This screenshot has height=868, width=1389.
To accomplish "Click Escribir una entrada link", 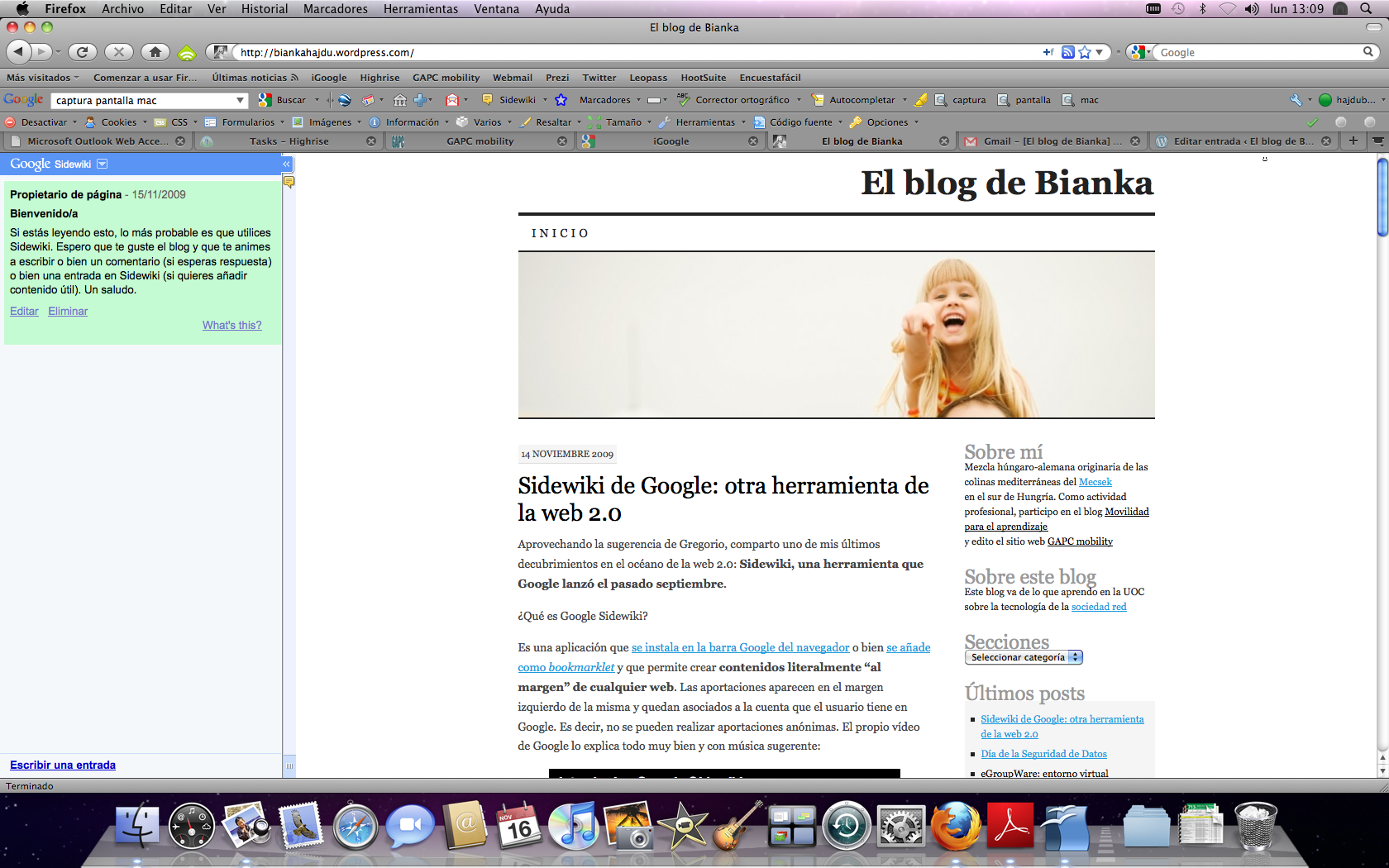I will tap(63, 765).
